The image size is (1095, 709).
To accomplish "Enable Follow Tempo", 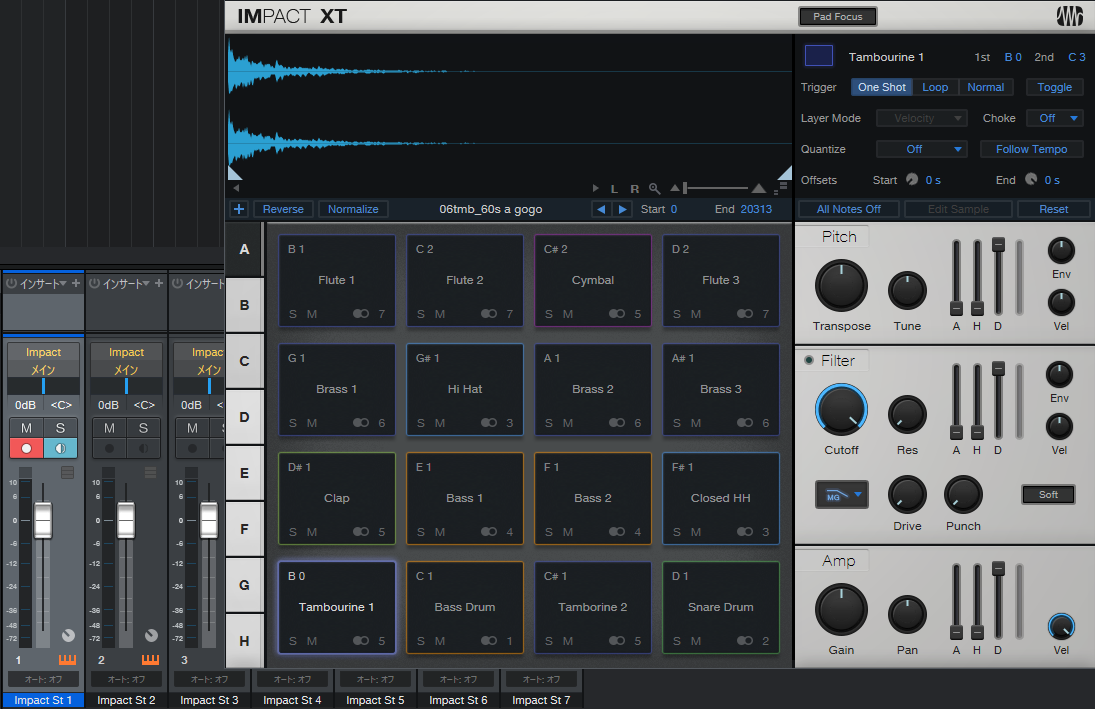I will [1031, 149].
